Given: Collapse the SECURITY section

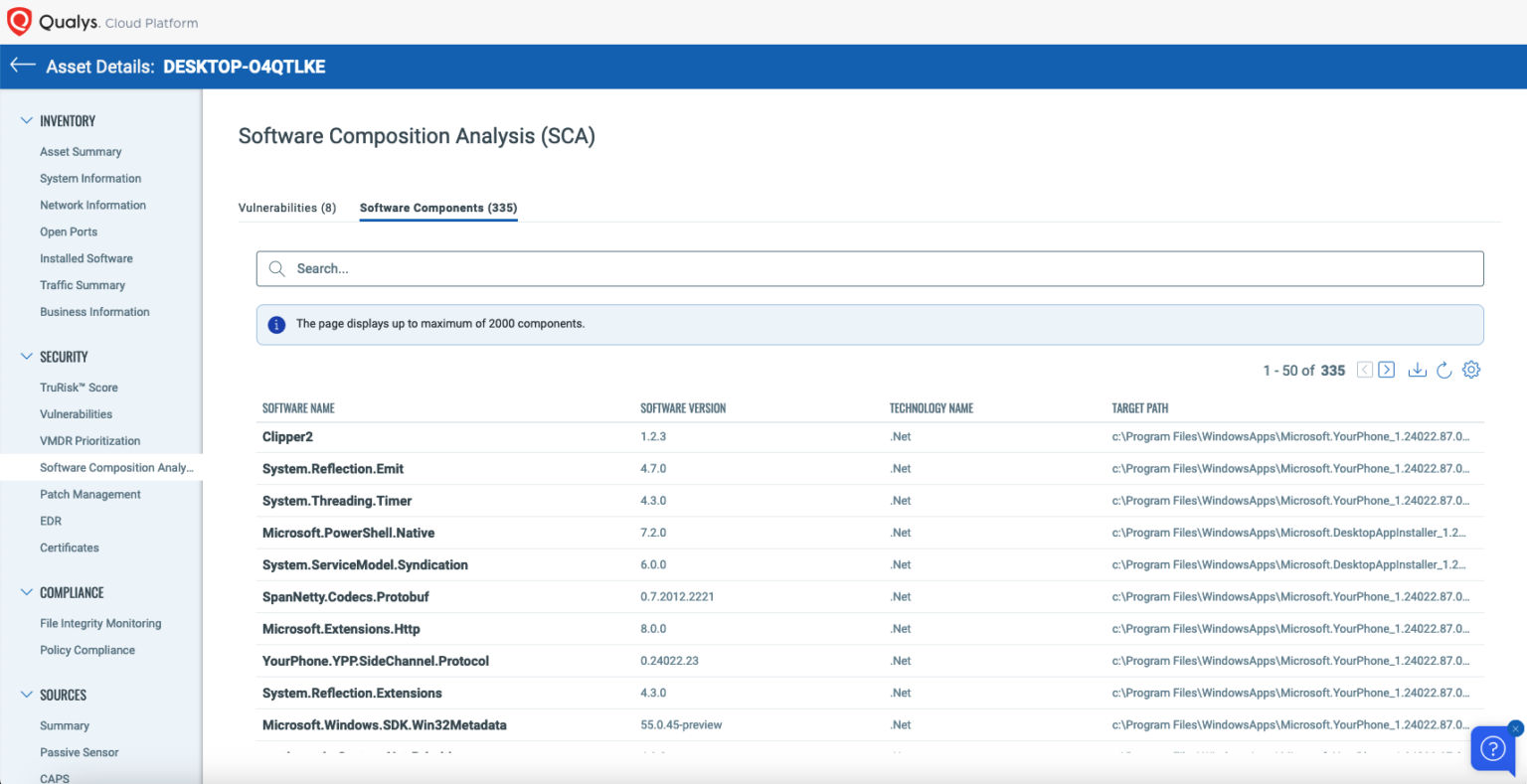Looking at the screenshot, I should (26, 356).
